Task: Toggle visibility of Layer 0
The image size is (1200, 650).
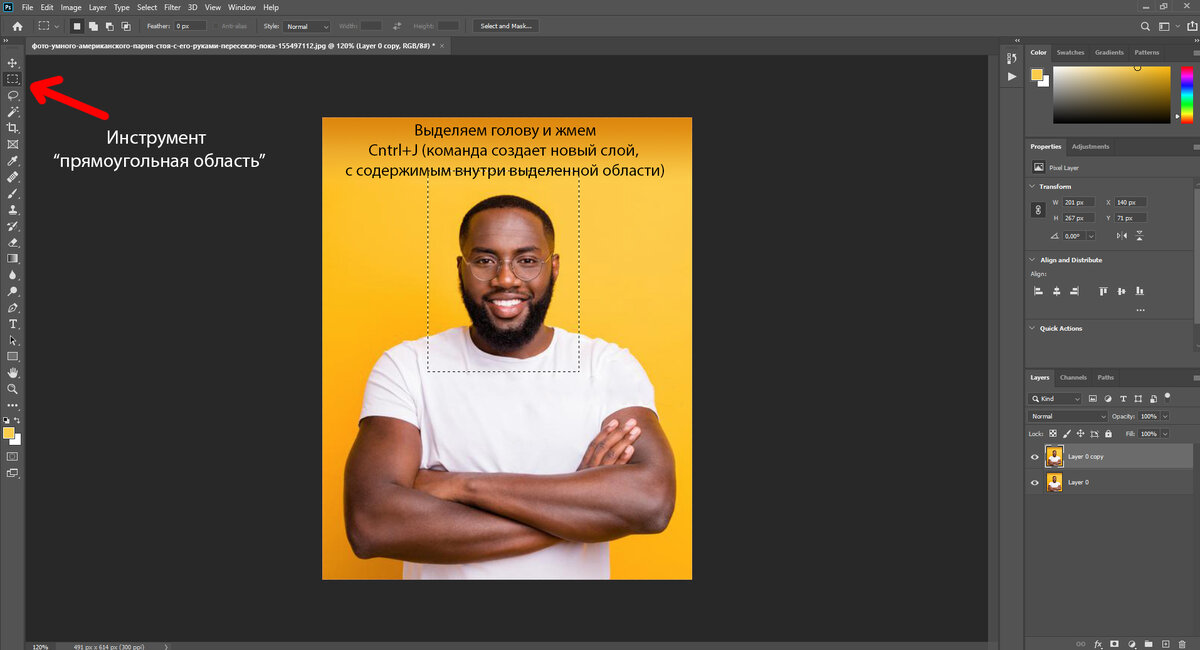Action: pos(1035,483)
